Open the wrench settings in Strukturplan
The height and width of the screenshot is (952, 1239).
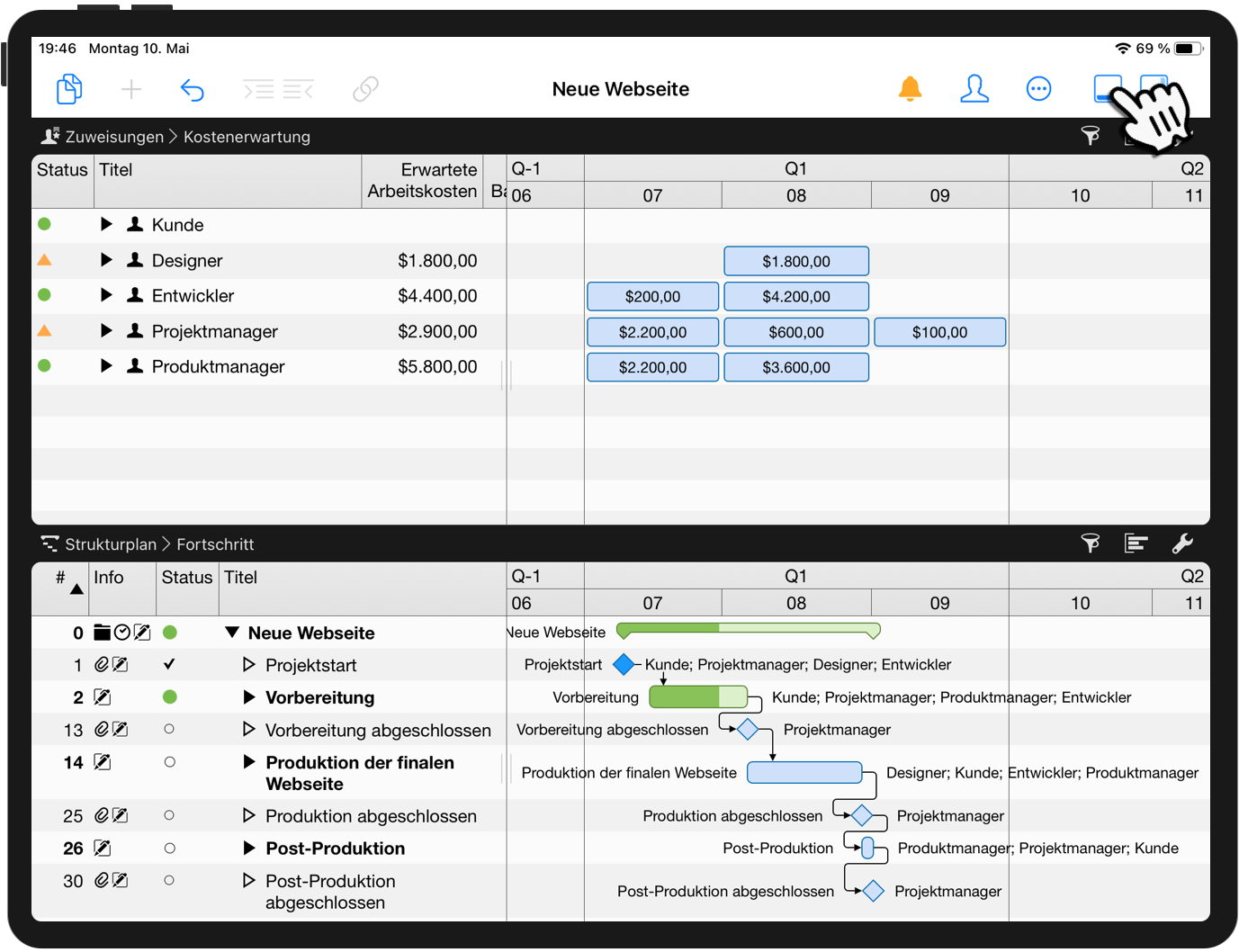tap(1182, 543)
